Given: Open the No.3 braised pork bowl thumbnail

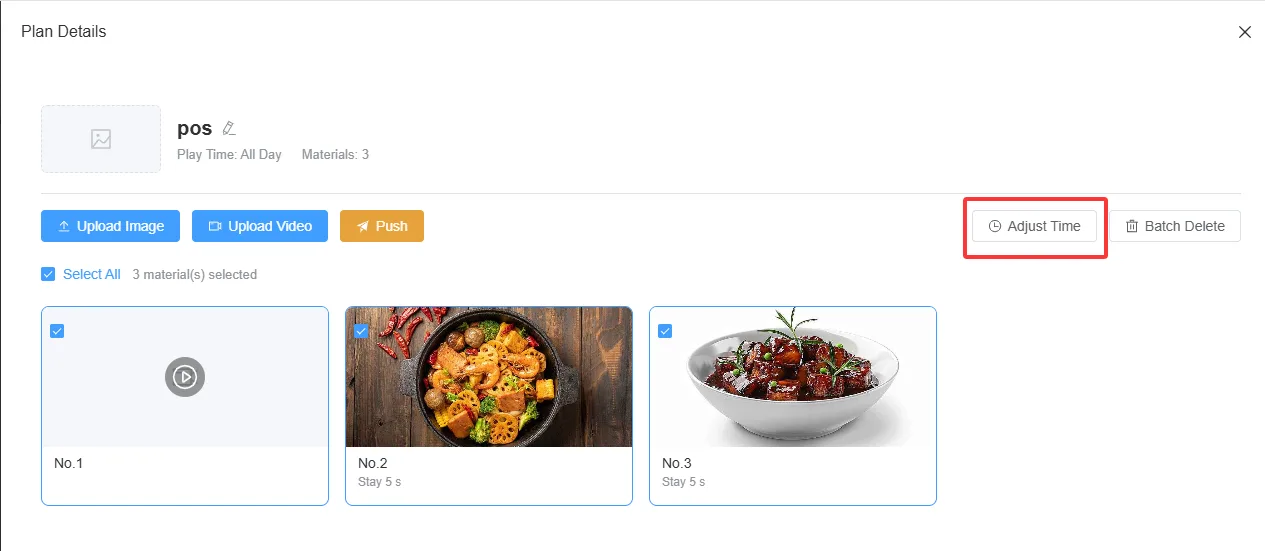Looking at the screenshot, I should point(793,377).
